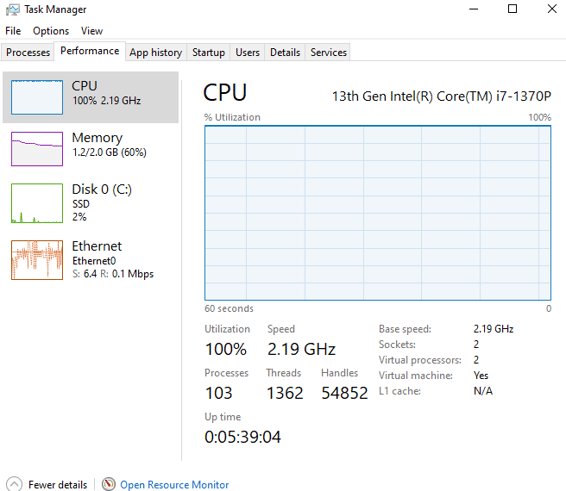
Task: Click the Task Manager title bar icon
Action: pos(13,9)
